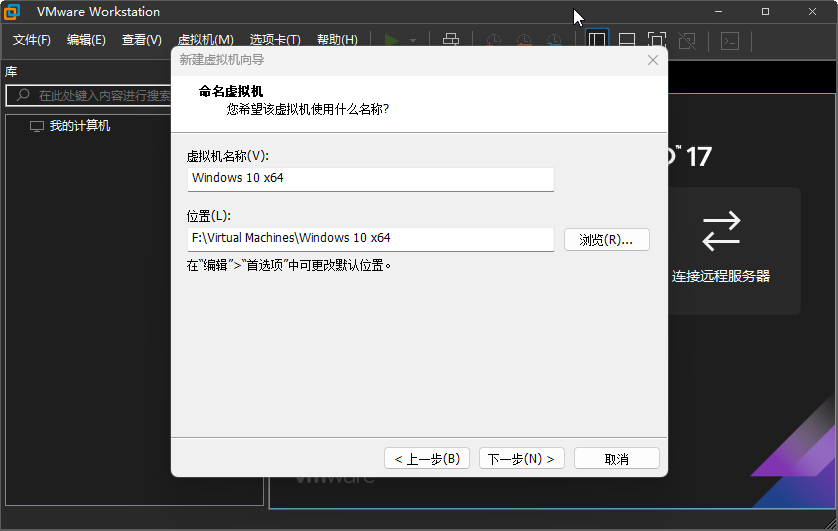Image resolution: width=838 pixels, height=531 pixels.
Task: Close the 新建虚拟机向导 dialog
Action: point(653,60)
